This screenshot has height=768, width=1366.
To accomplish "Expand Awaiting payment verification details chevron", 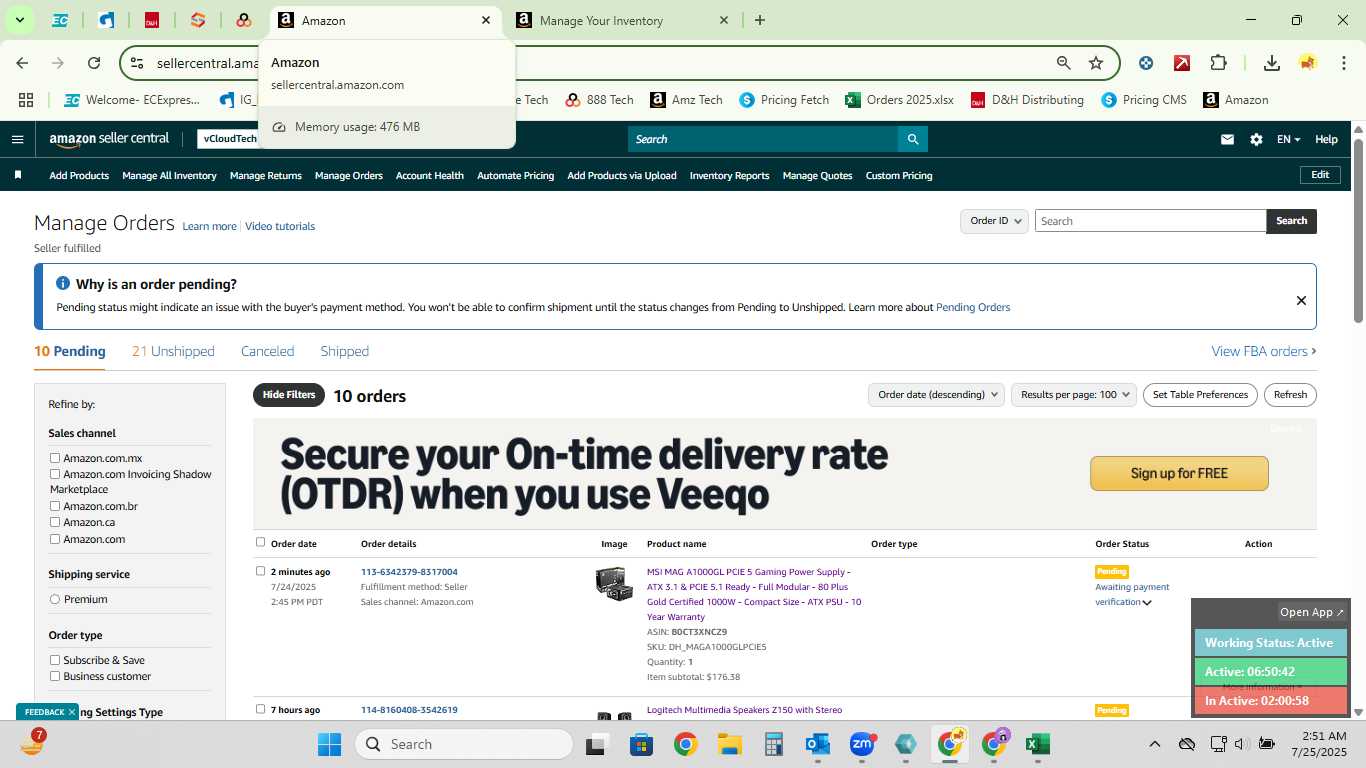I will [x=1147, y=602].
